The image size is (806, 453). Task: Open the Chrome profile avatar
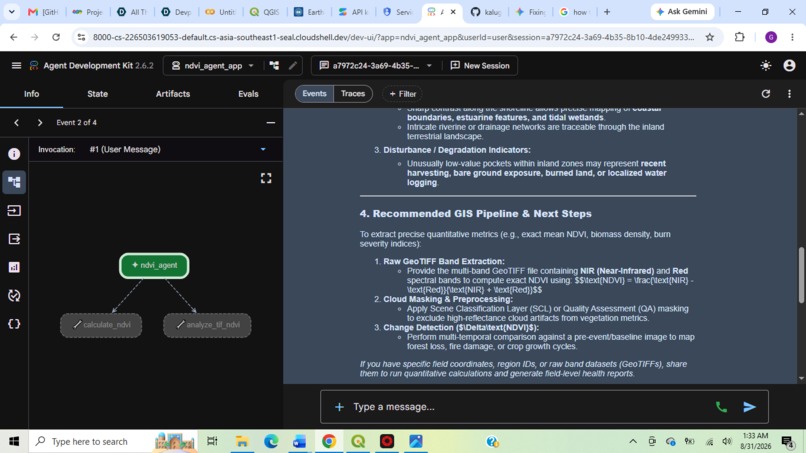click(771, 37)
